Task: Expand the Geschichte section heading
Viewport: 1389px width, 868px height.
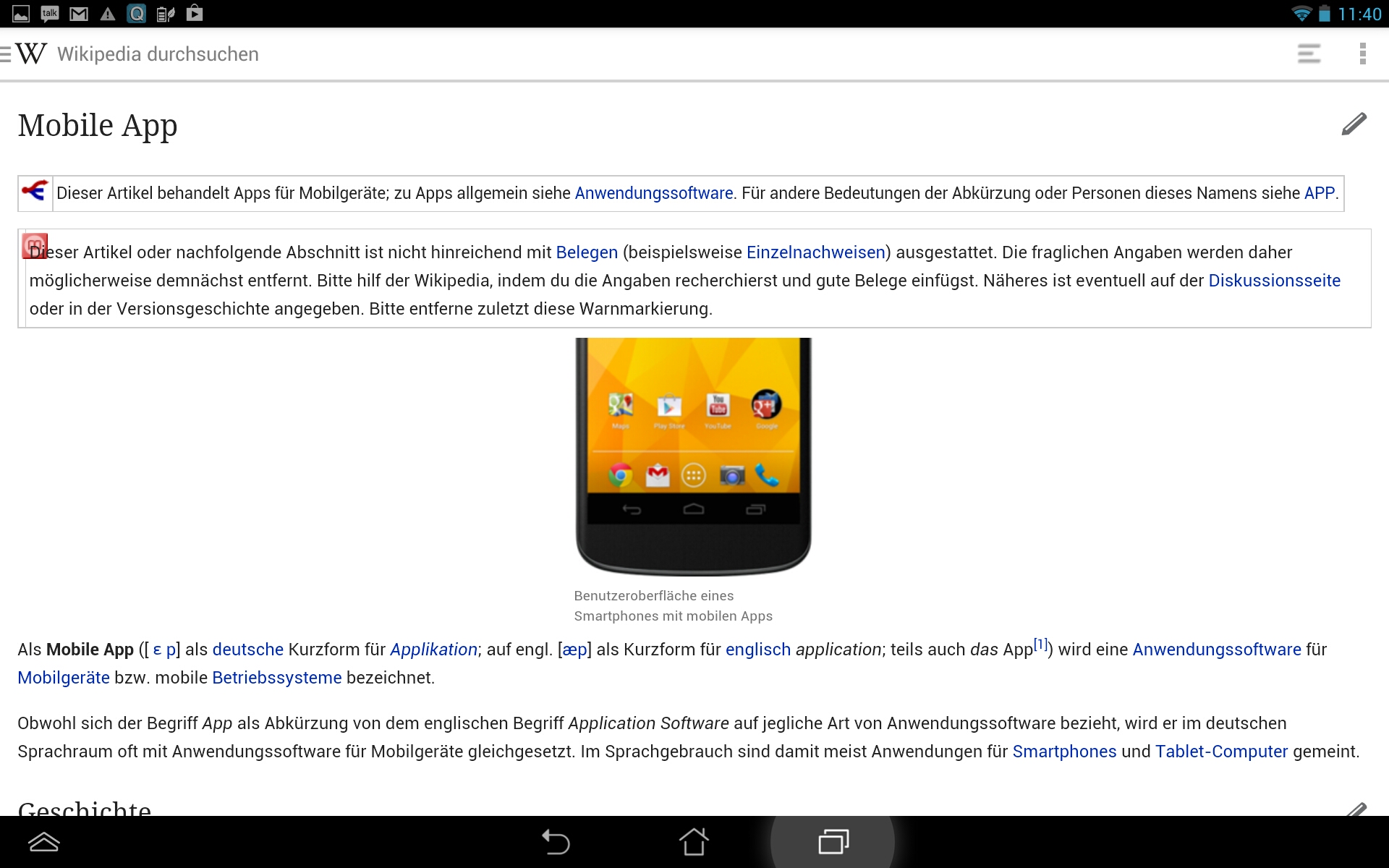Action: [85, 809]
